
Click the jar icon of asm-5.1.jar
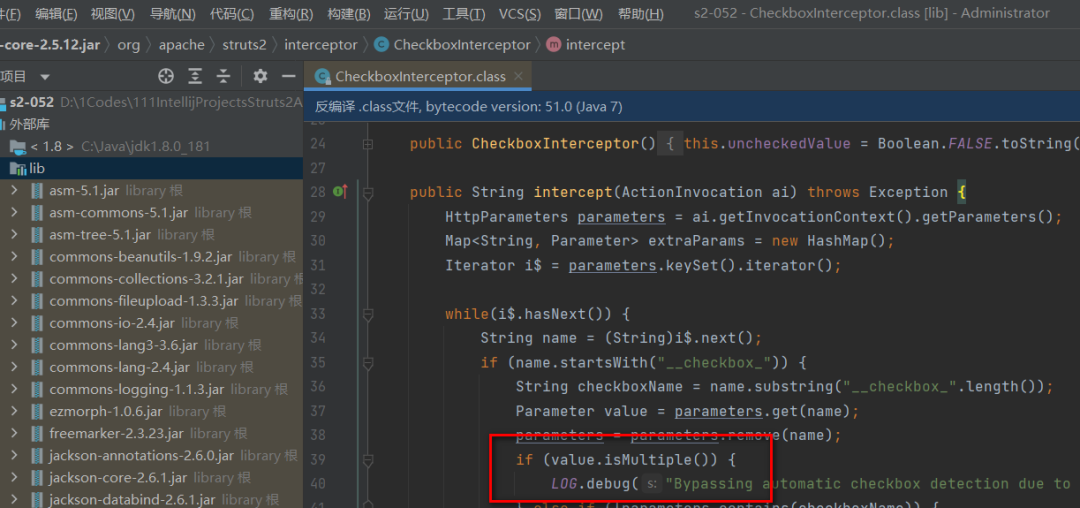[x=37, y=191]
